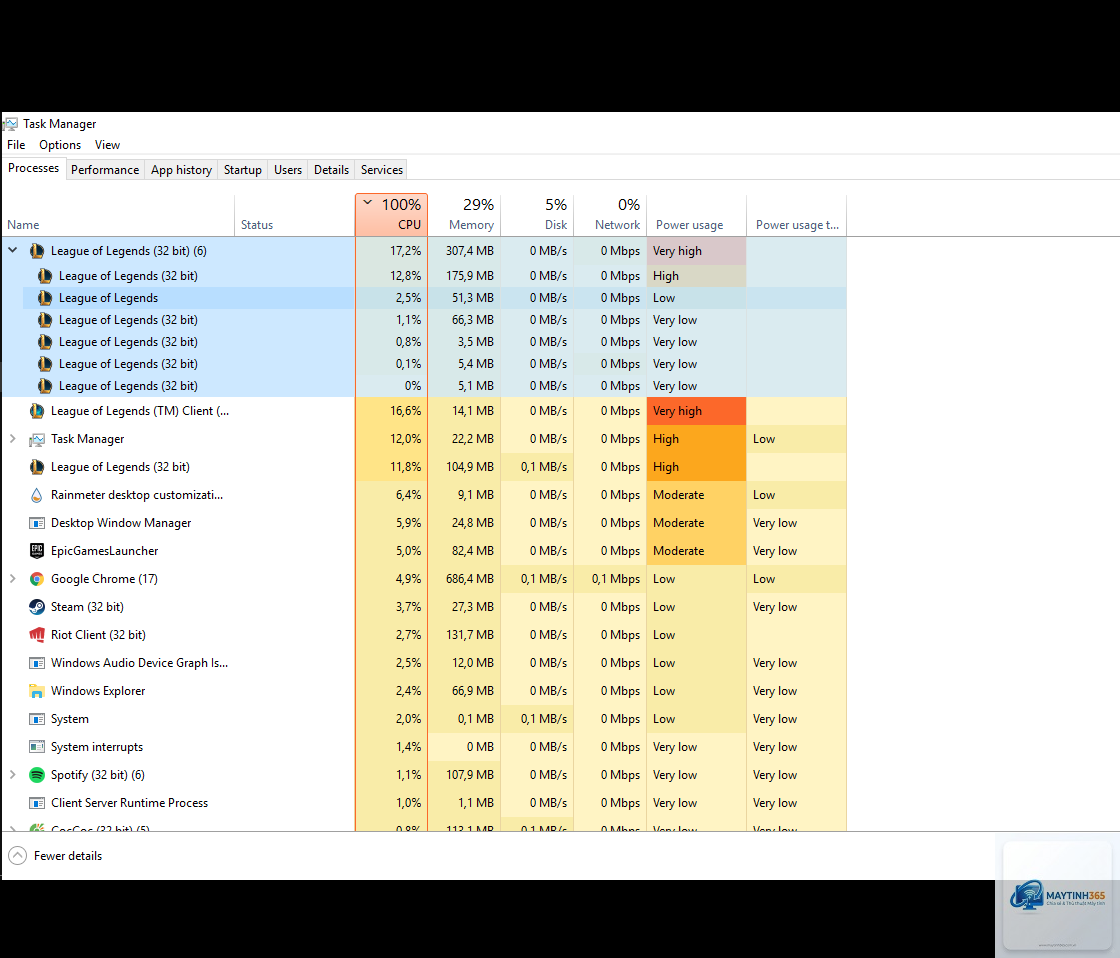The height and width of the screenshot is (958, 1120).
Task: Click the Client Server Runtime Process icon
Action: pyautogui.click(x=37, y=803)
